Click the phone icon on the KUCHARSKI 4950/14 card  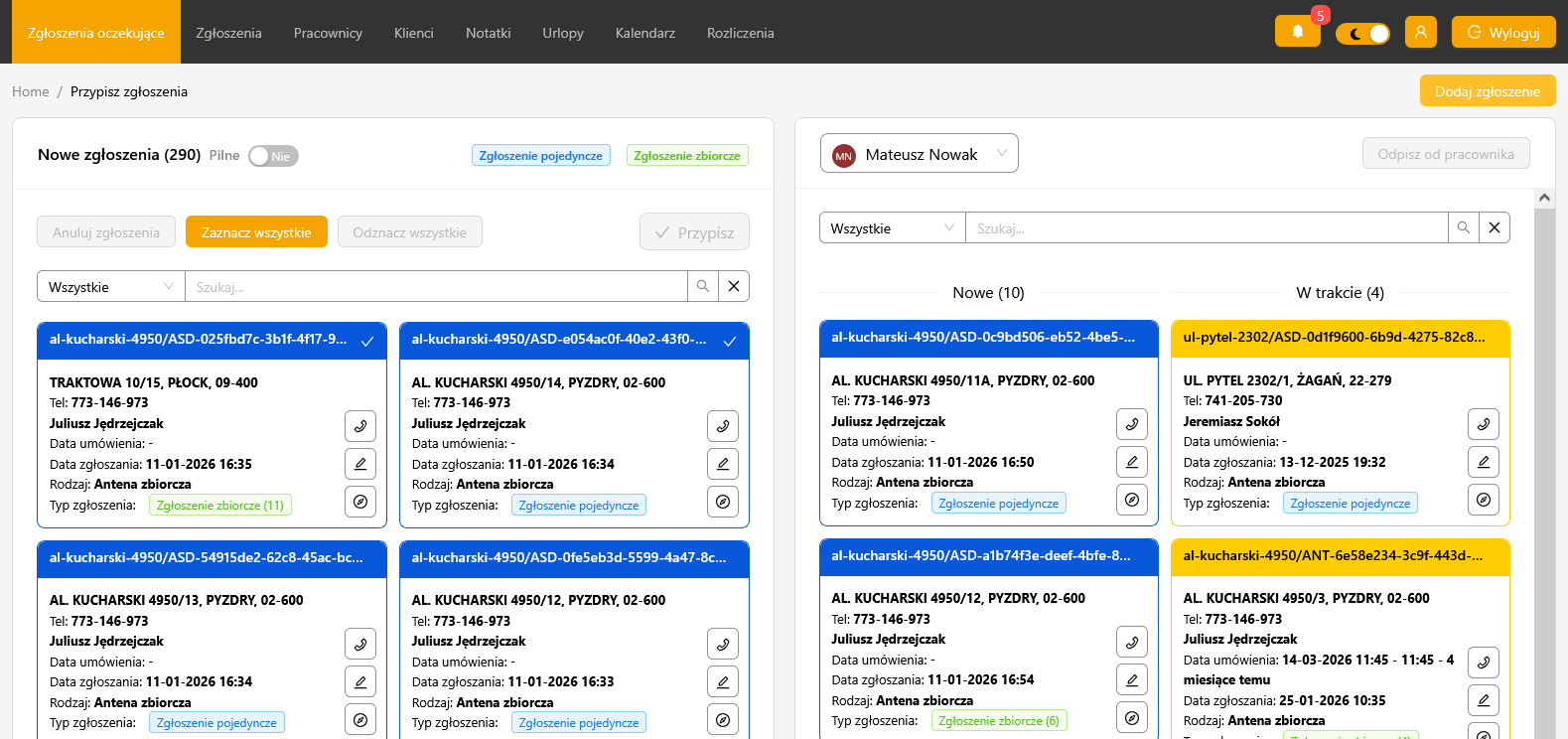[x=723, y=426]
